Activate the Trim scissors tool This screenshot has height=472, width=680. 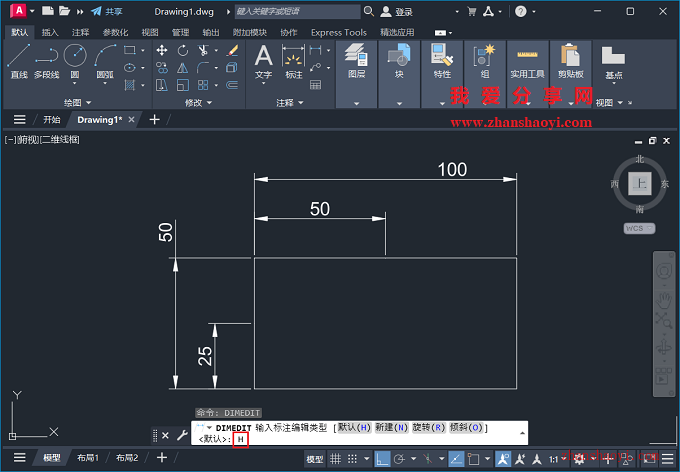tap(203, 50)
